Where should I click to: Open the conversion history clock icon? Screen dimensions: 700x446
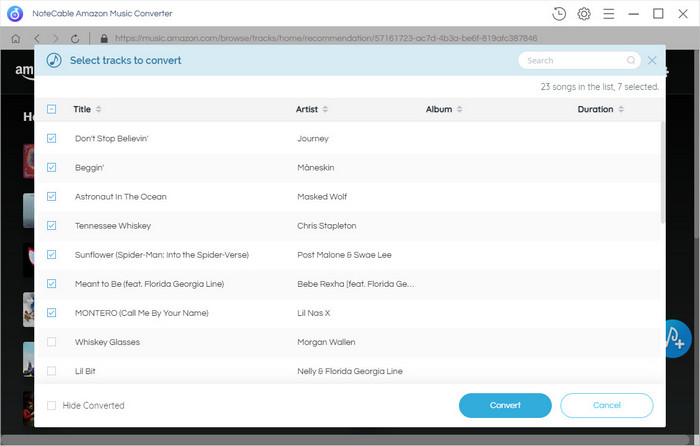click(559, 14)
